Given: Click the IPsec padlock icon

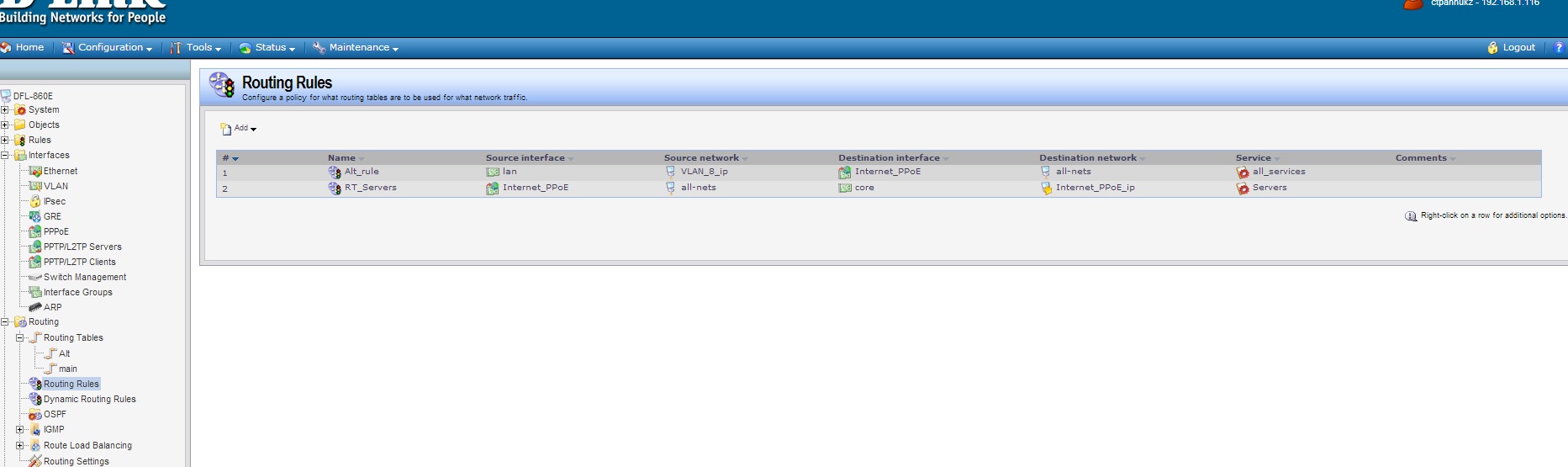Looking at the screenshot, I should [35, 201].
